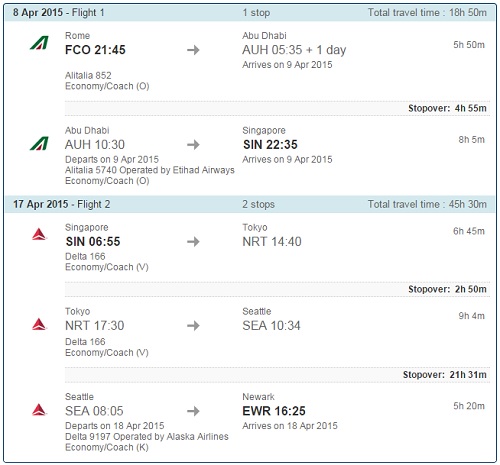Click the Stopover 21h 31m row

(277, 375)
